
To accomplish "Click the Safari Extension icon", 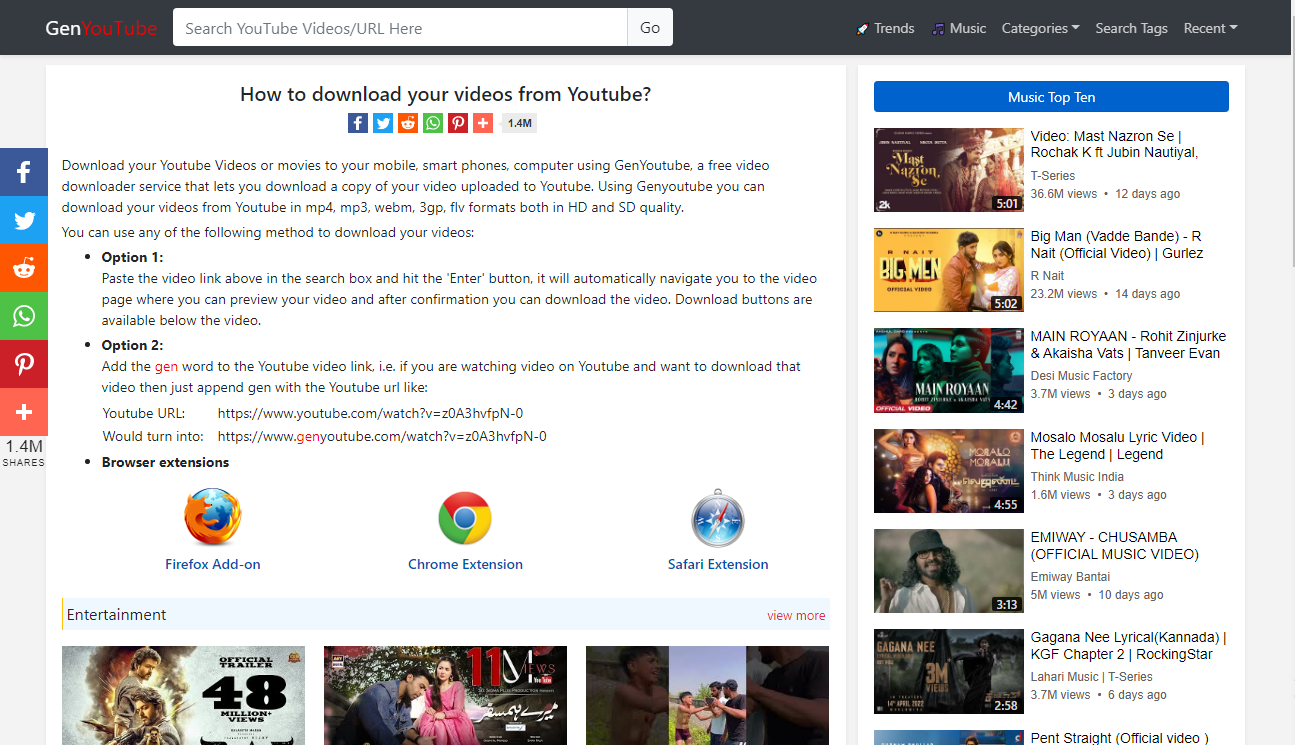I will pyautogui.click(x=718, y=518).
